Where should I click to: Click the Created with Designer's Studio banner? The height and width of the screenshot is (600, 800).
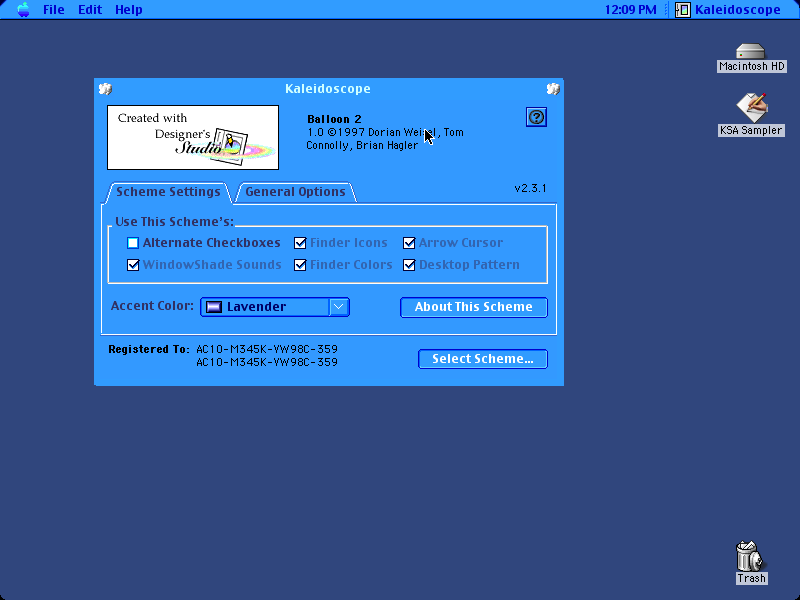pyautogui.click(x=193, y=137)
